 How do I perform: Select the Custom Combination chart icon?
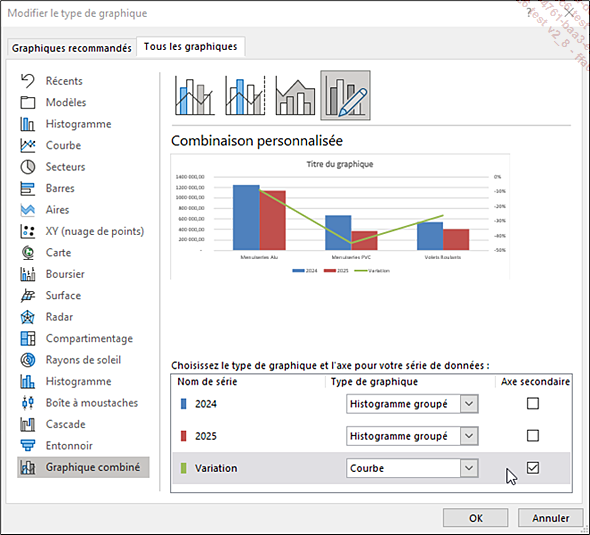345,96
